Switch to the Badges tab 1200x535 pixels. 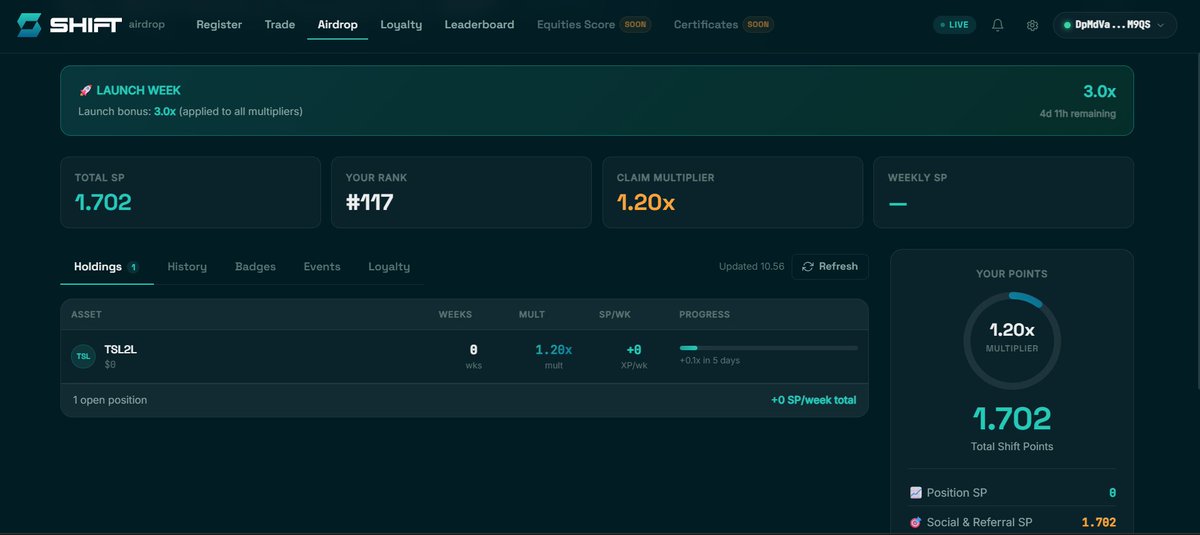click(x=255, y=267)
